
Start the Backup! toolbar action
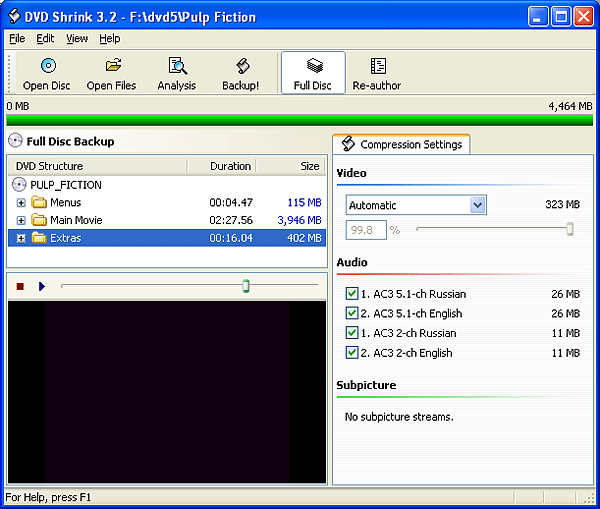pos(241,74)
